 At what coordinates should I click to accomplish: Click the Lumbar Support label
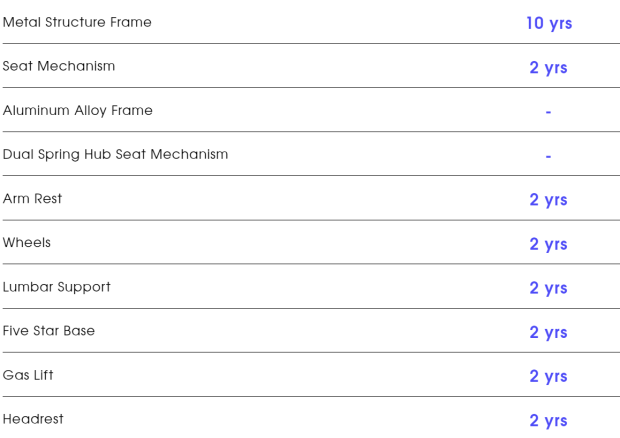(57, 287)
